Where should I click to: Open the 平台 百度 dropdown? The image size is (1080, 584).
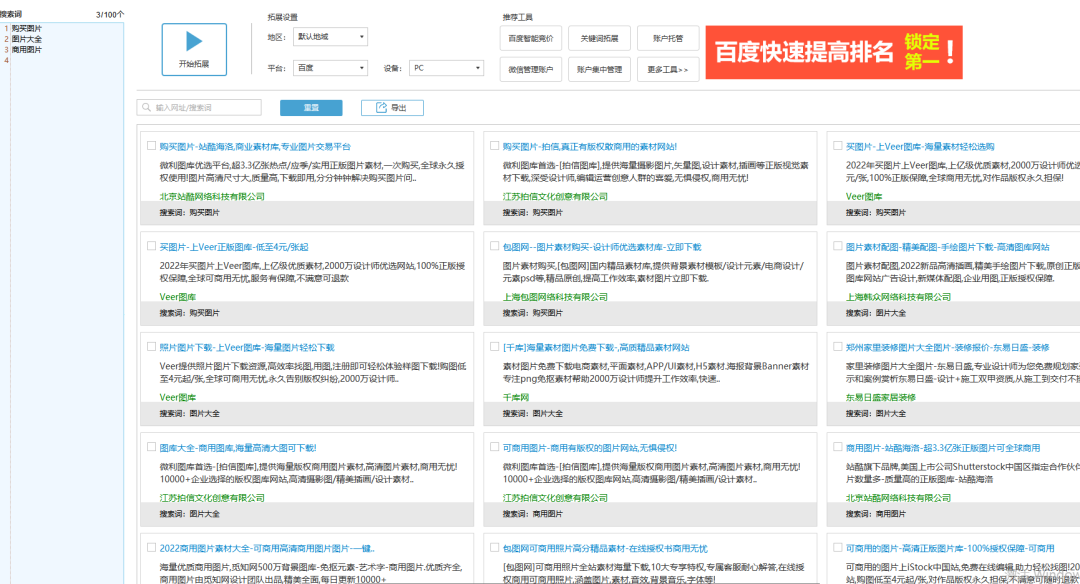[330, 68]
